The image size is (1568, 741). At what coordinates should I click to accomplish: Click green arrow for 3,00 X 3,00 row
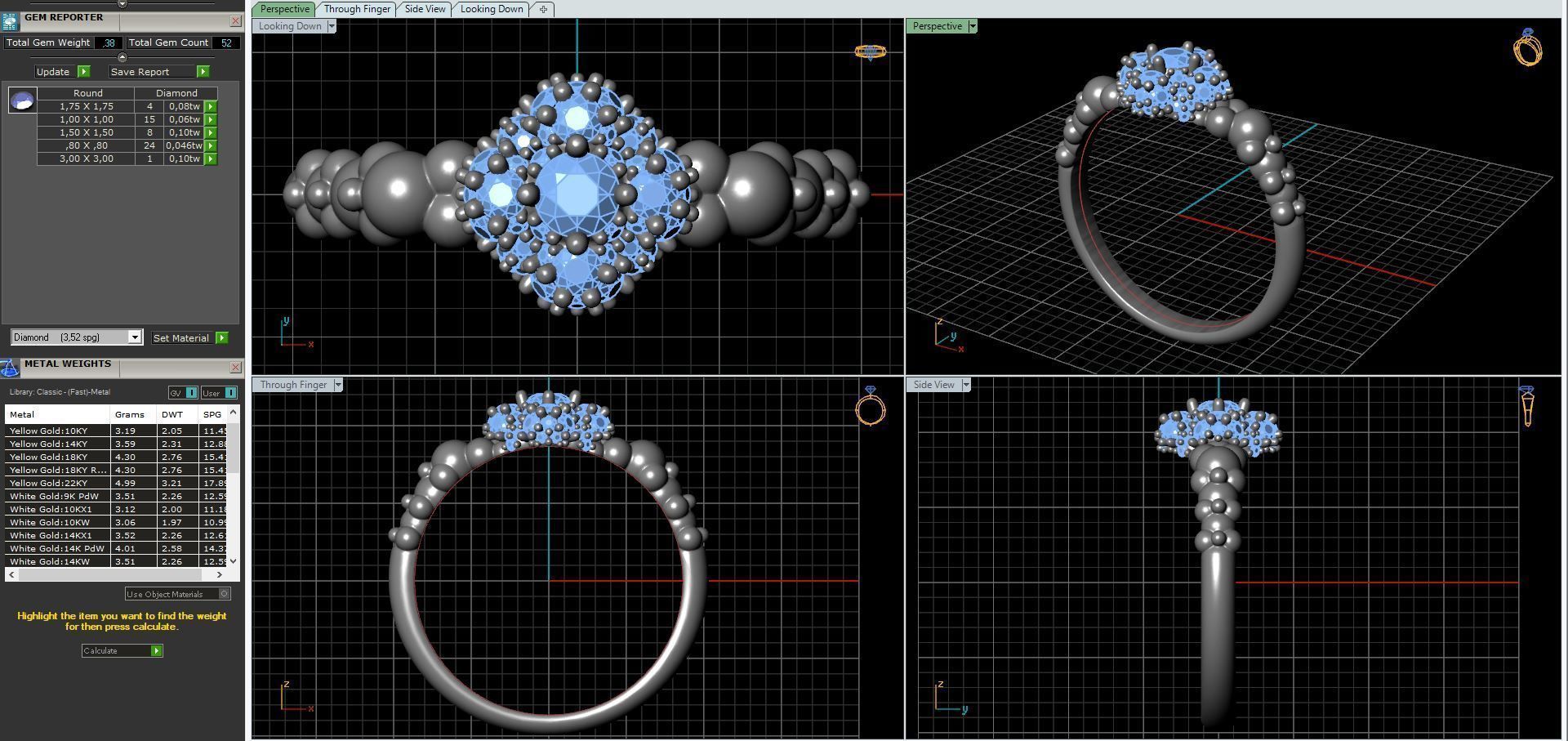211,158
